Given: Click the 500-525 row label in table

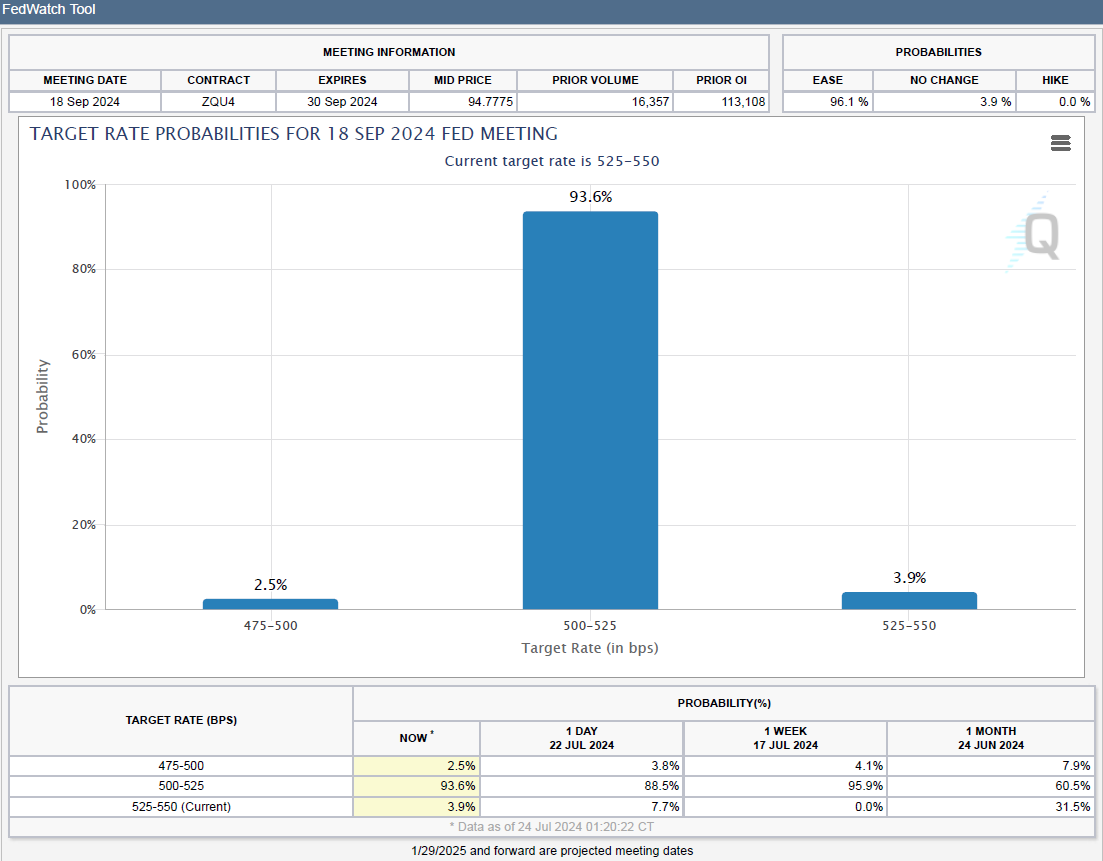Looking at the screenshot, I should coord(181,786).
